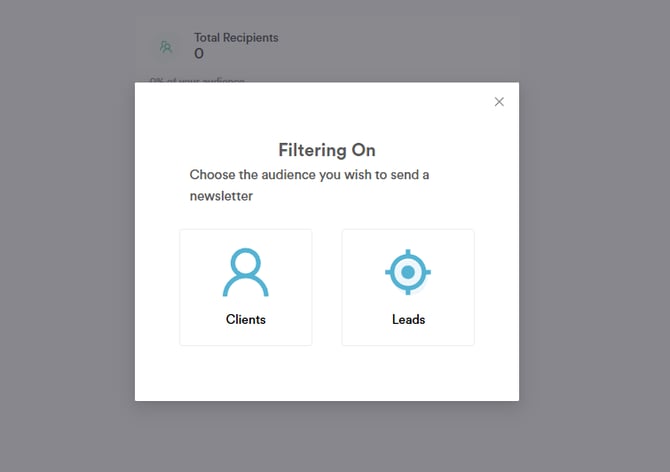The width and height of the screenshot is (670, 472).
Task: Click the Leads target icon
Action: (x=408, y=272)
